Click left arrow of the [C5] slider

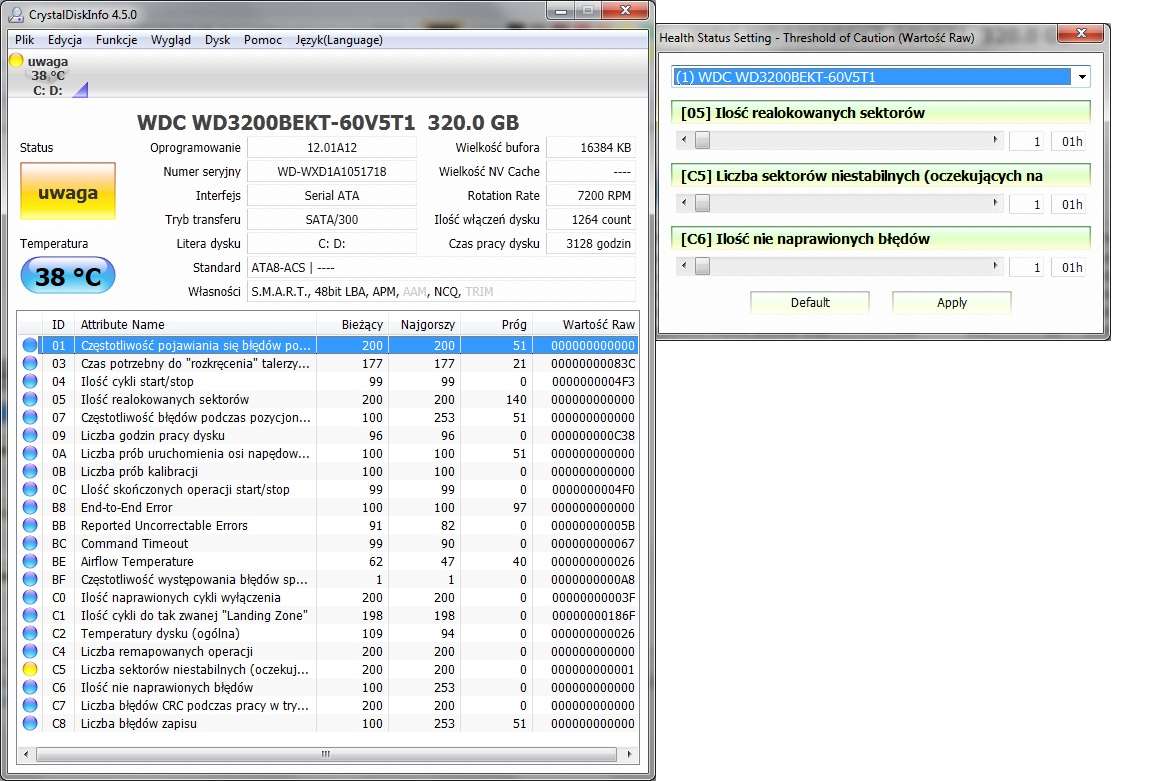[x=684, y=203]
